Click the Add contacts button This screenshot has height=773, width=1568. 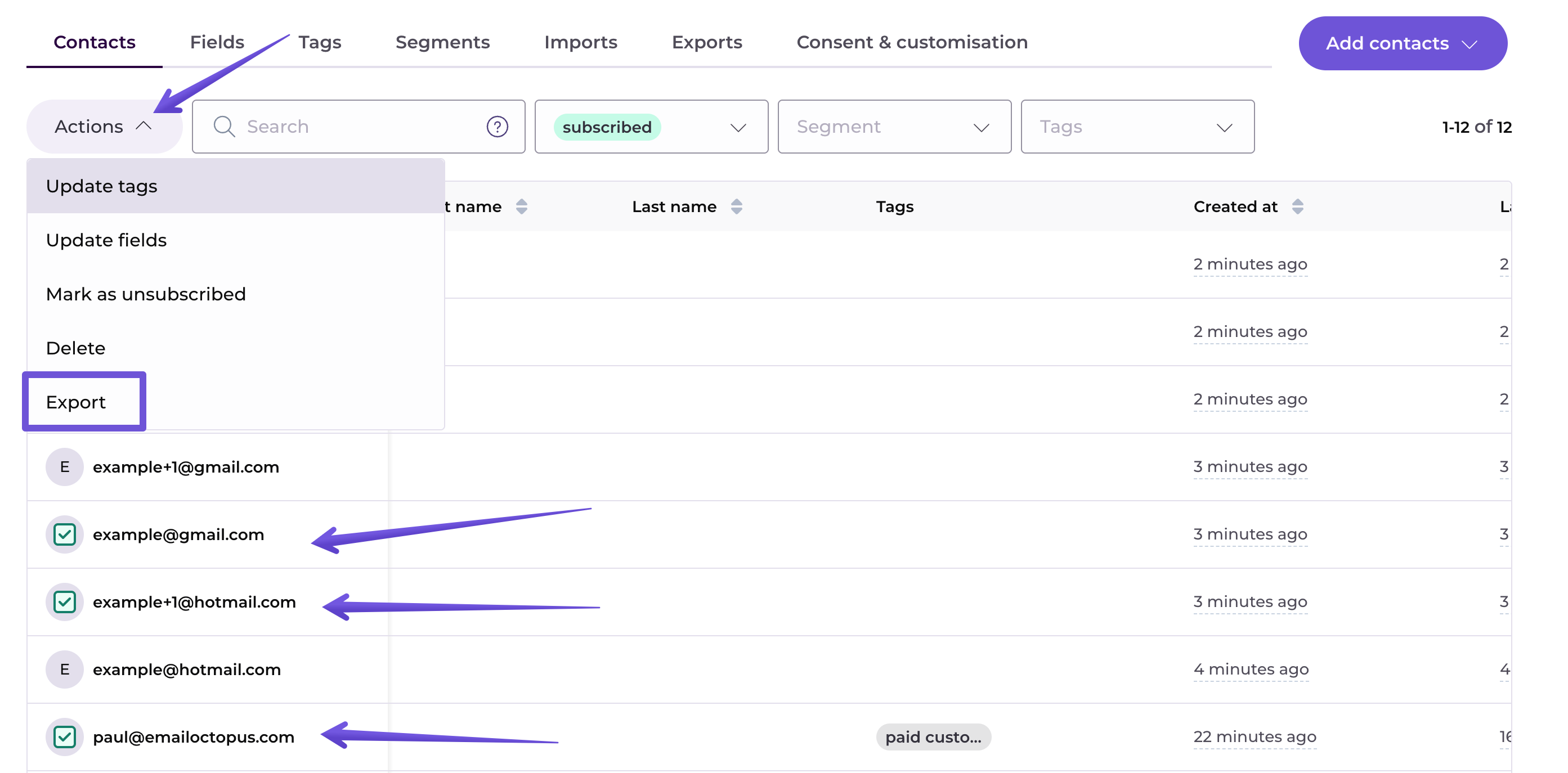pos(1402,43)
